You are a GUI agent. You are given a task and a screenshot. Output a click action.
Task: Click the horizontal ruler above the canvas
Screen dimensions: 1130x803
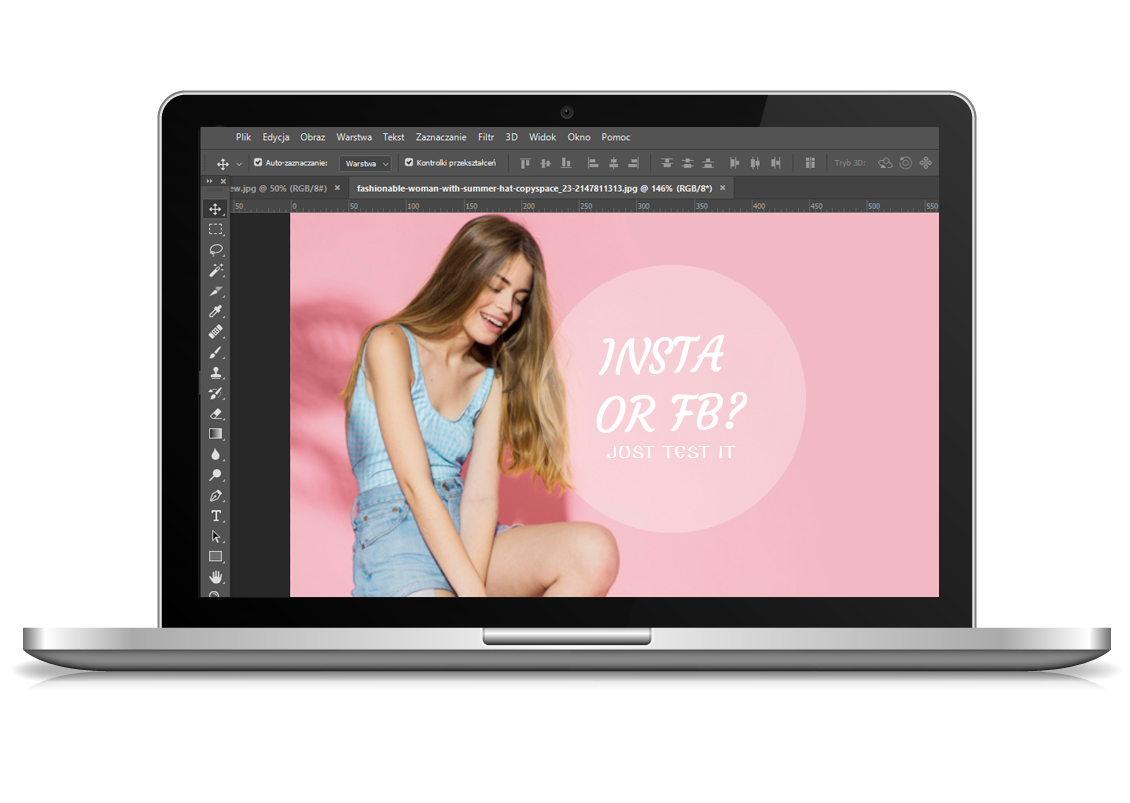coord(584,206)
